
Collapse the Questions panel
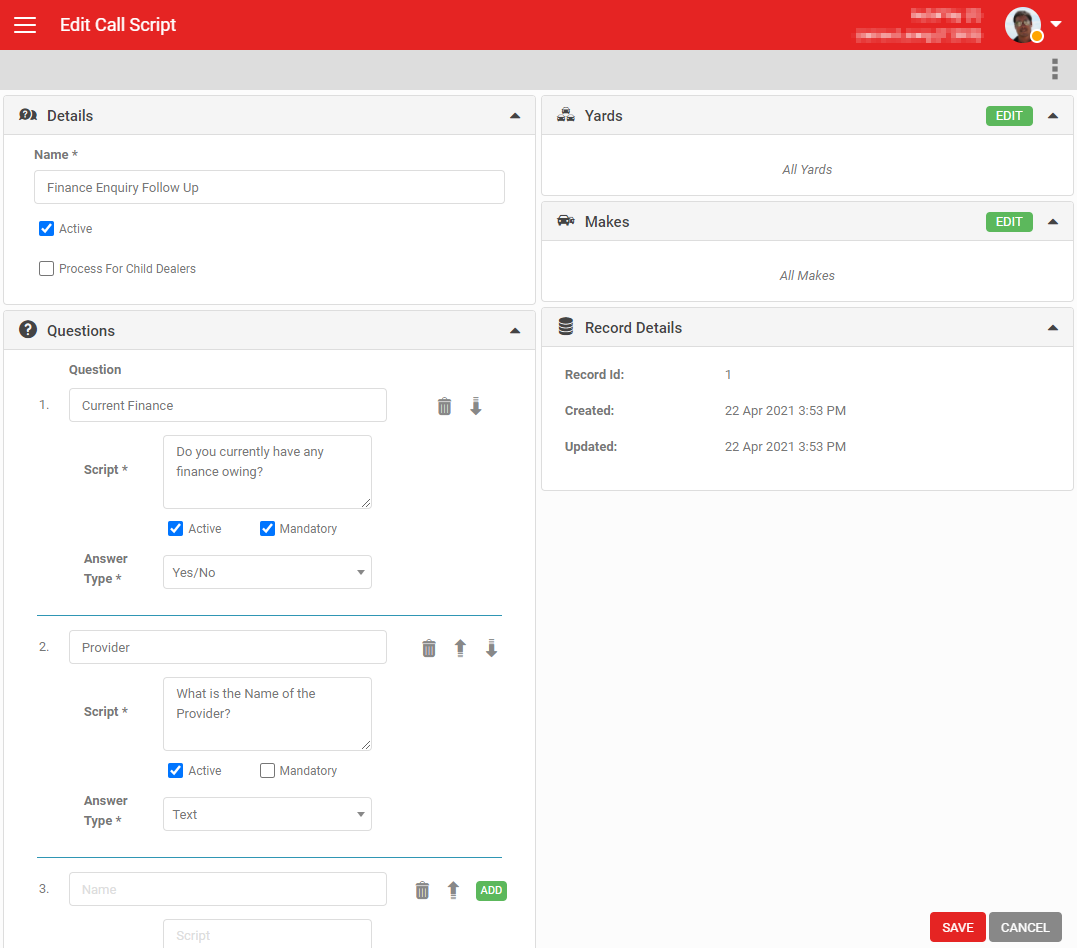point(514,330)
